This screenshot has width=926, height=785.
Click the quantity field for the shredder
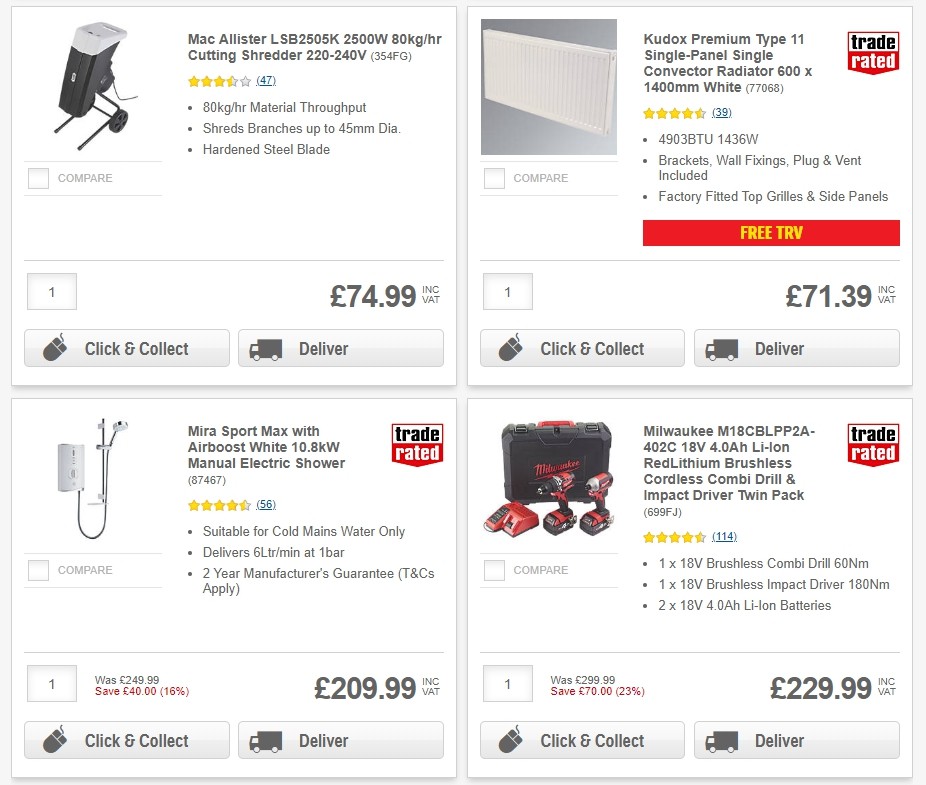coord(51,292)
